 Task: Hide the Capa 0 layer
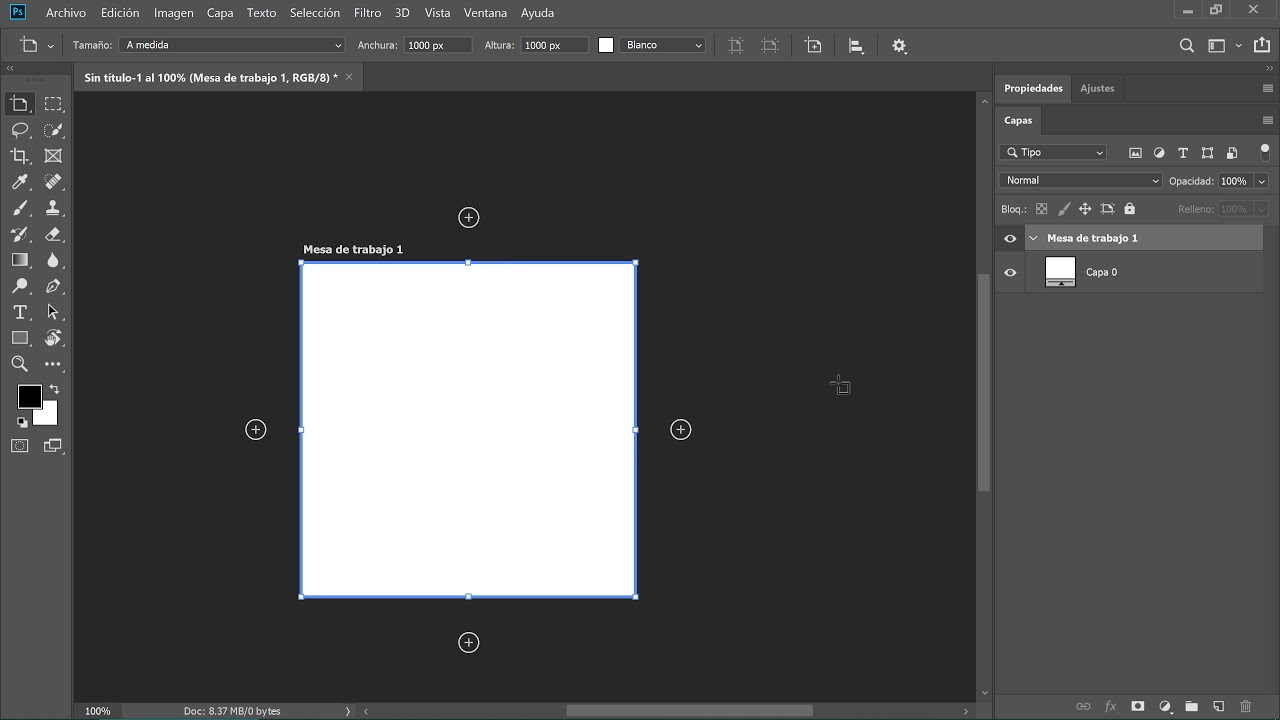tap(1010, 272)
